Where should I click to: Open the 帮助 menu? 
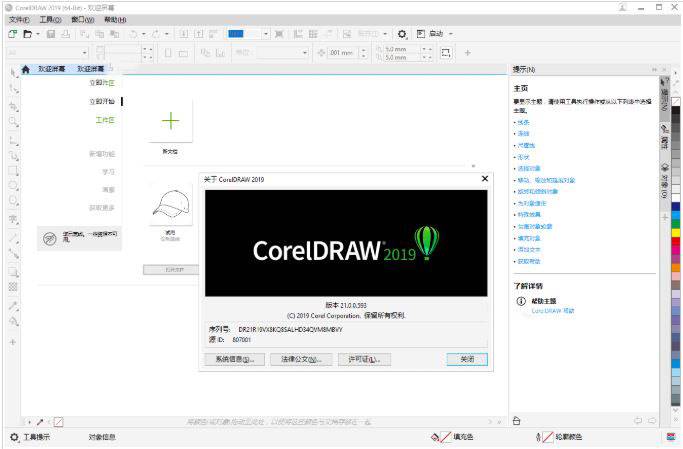(115, 20)
